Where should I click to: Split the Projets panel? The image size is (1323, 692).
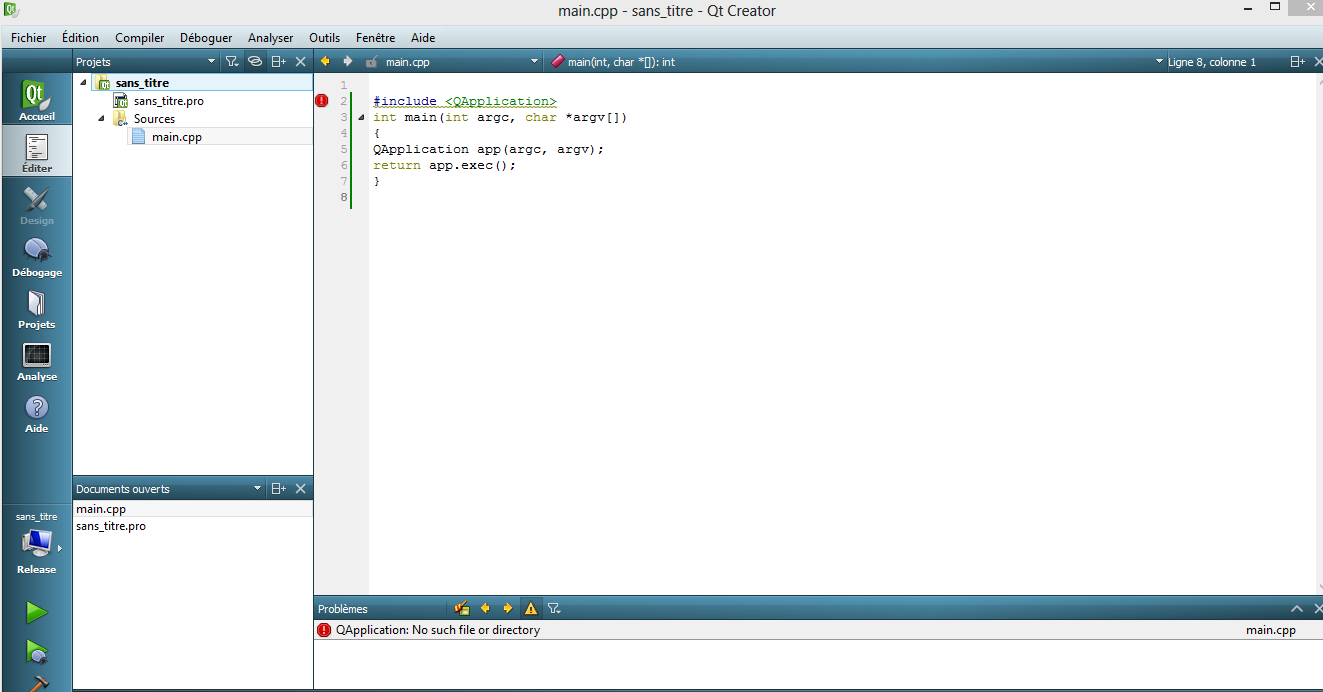(x=279, y=62)
